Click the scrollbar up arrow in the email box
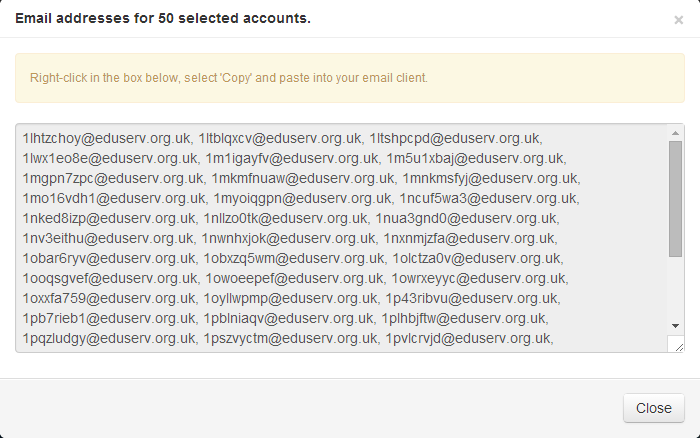 pyautogui.click(x=676, y=133)
